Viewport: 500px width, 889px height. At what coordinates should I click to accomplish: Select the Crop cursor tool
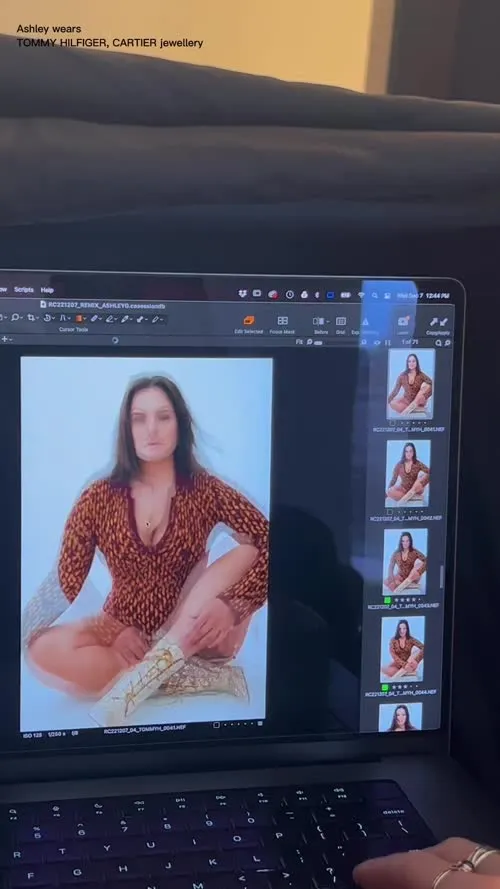pos(32,319)
